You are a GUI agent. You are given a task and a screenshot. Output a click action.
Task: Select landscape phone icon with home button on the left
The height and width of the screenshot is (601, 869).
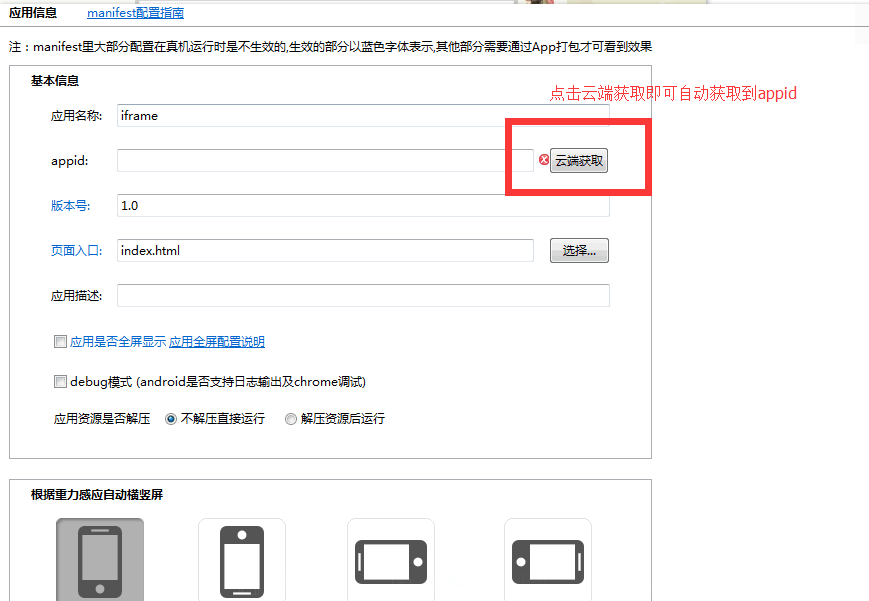click(548, 561)
